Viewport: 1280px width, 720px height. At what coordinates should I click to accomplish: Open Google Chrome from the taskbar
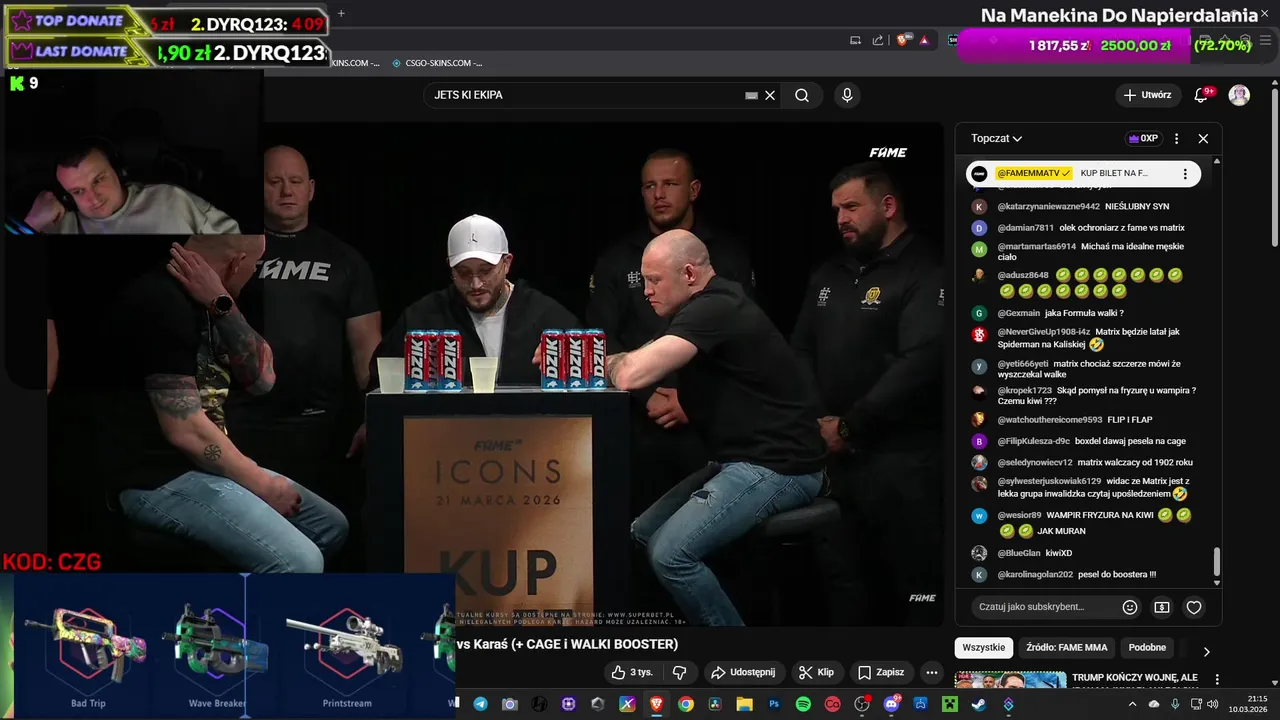click(685, 704)
